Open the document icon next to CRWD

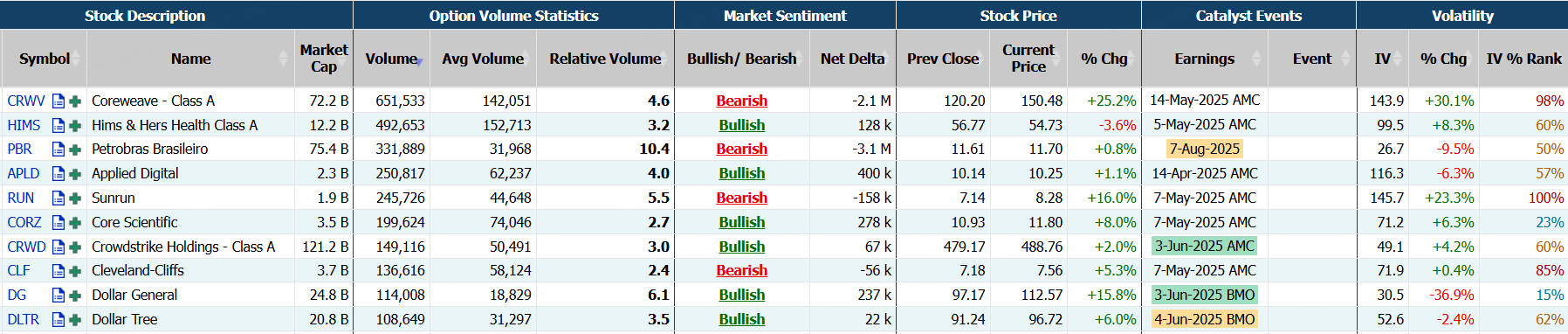click(58, 247)
